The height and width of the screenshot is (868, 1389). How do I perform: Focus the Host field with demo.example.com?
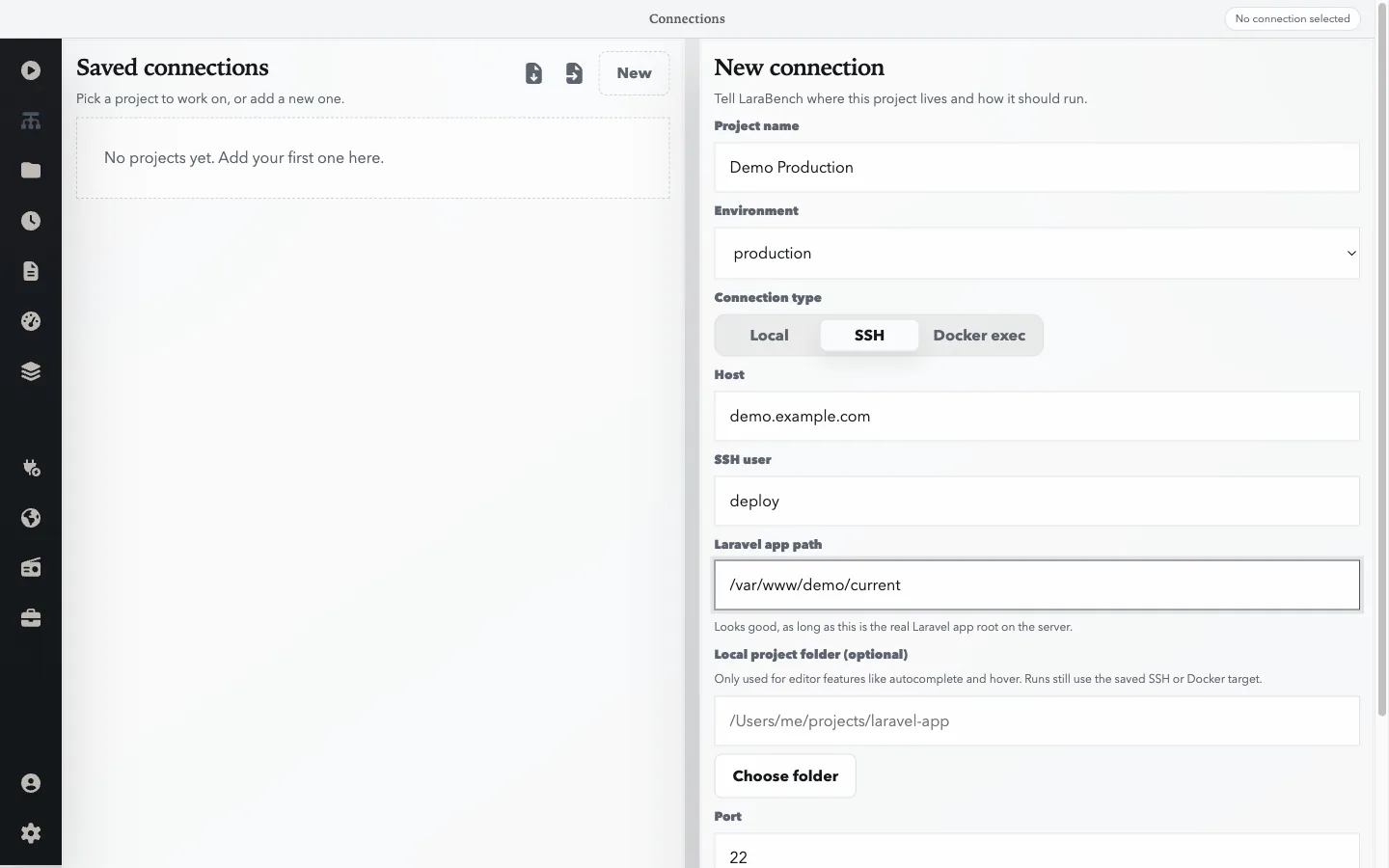point(1037,417)
